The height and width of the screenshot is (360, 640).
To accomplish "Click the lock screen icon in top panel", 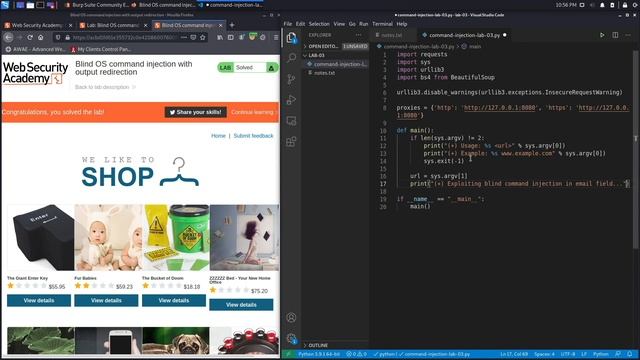I will 624,5.
